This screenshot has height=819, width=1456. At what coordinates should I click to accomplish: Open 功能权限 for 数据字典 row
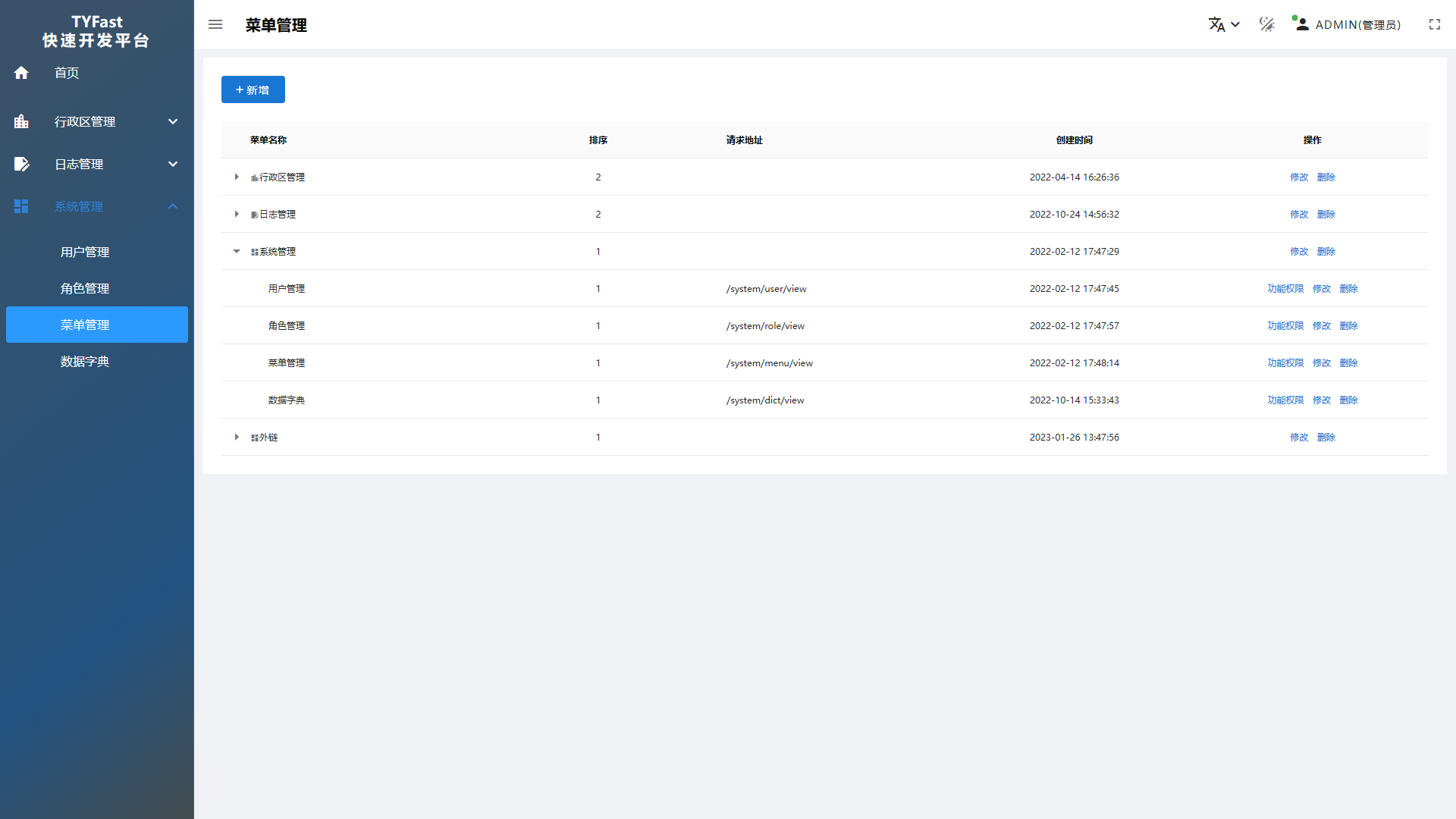coord(1285,400)
